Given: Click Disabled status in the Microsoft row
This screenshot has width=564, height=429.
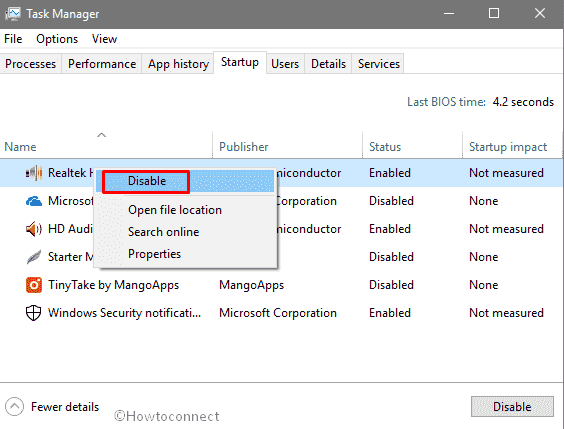Looking at the screenshot, I should click(x=391, y=201).
